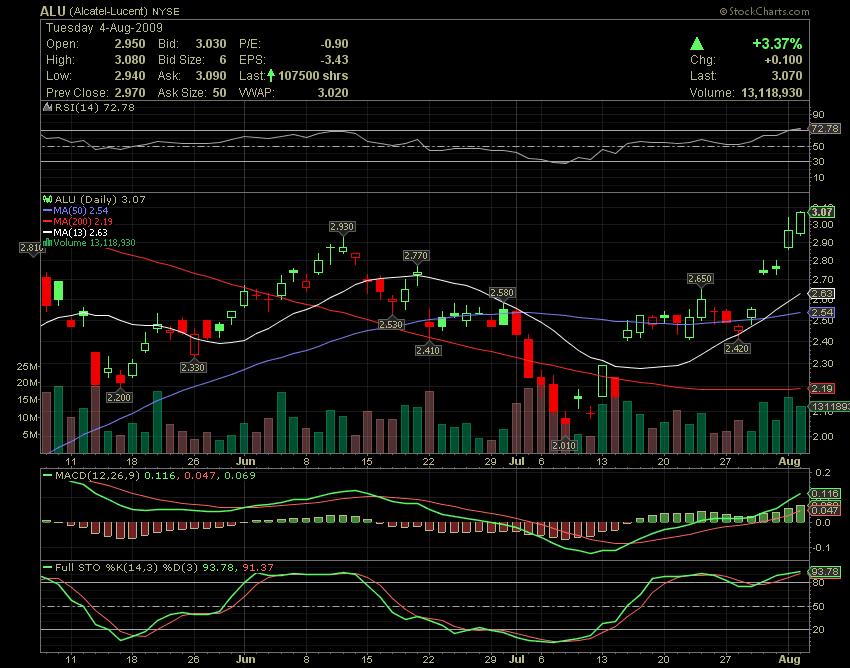Click the 2.330 low price label
Image resolution: width=850 pixels, height=668 pixels.
193,368
